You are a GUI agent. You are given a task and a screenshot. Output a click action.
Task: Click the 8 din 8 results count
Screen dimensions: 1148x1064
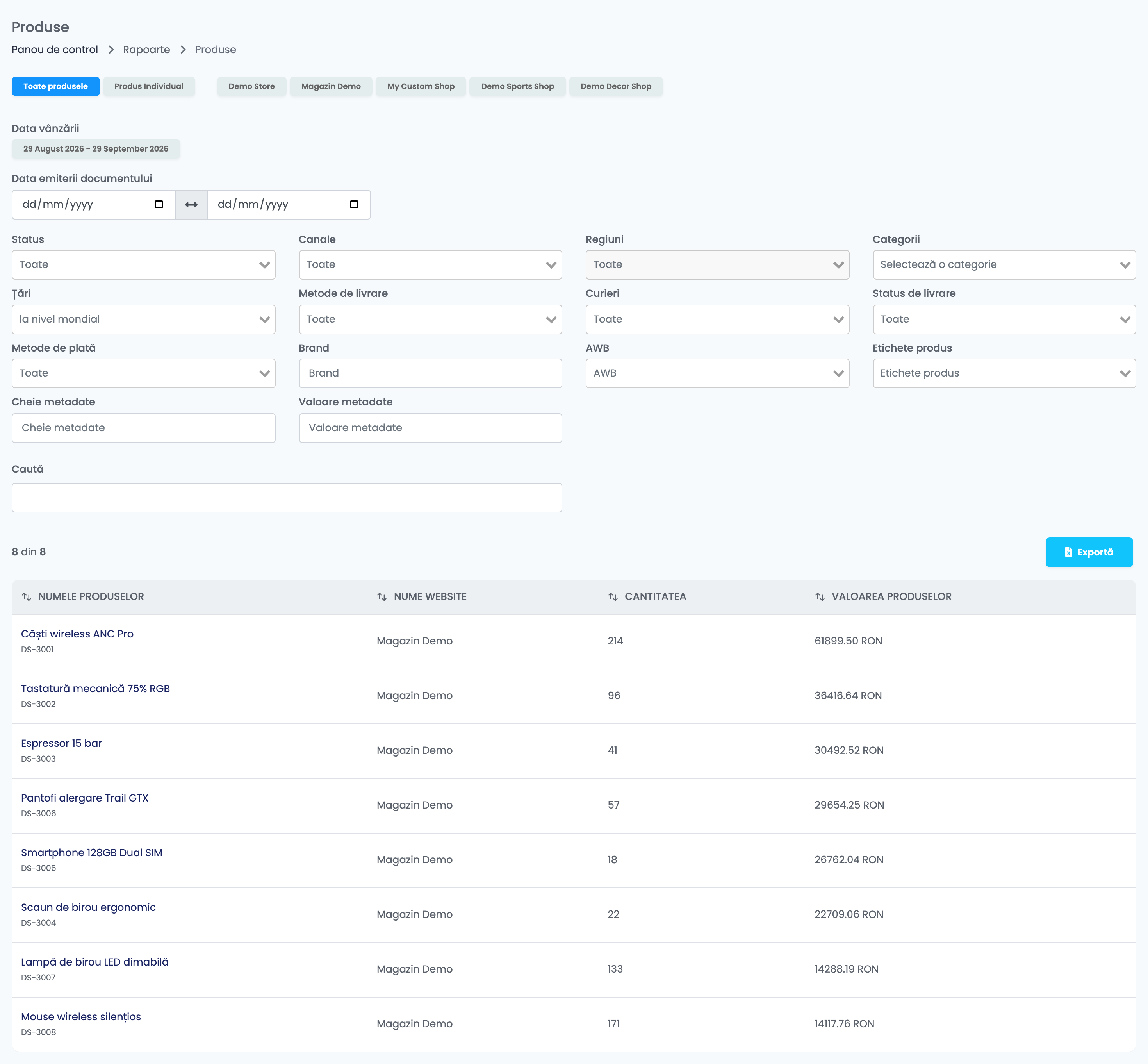click(29, 552)
